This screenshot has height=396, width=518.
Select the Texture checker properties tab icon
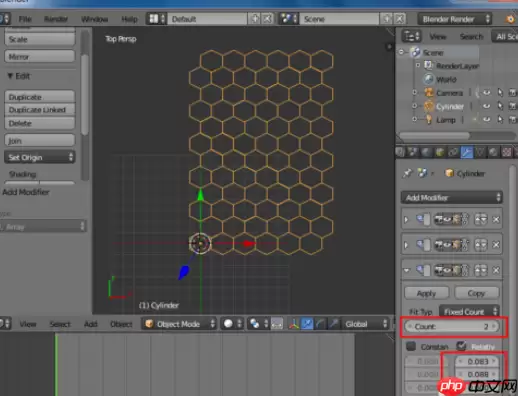[507, 152]
